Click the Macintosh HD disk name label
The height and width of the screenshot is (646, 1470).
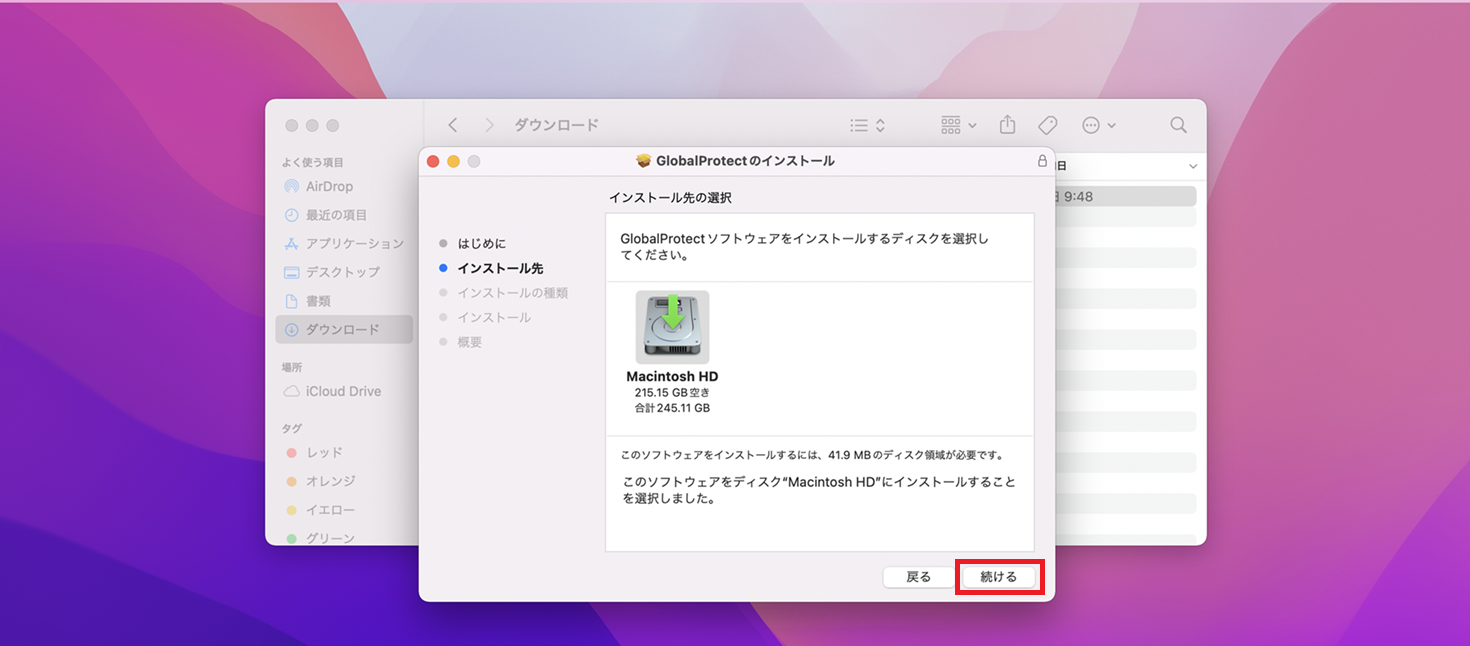(672, 377)
